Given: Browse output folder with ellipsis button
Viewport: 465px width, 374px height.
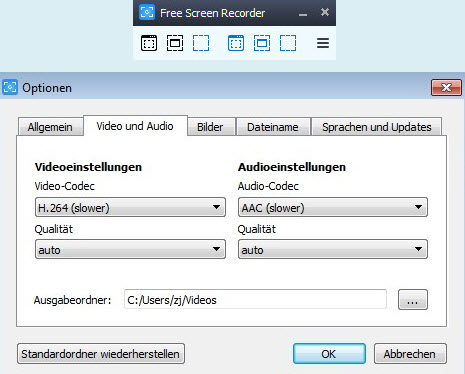Looking at the screenshot, I should click(x=413, y=299).
